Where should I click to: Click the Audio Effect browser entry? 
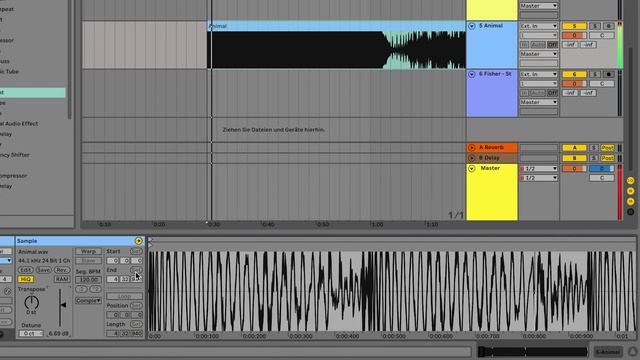[x=19, y=124]
